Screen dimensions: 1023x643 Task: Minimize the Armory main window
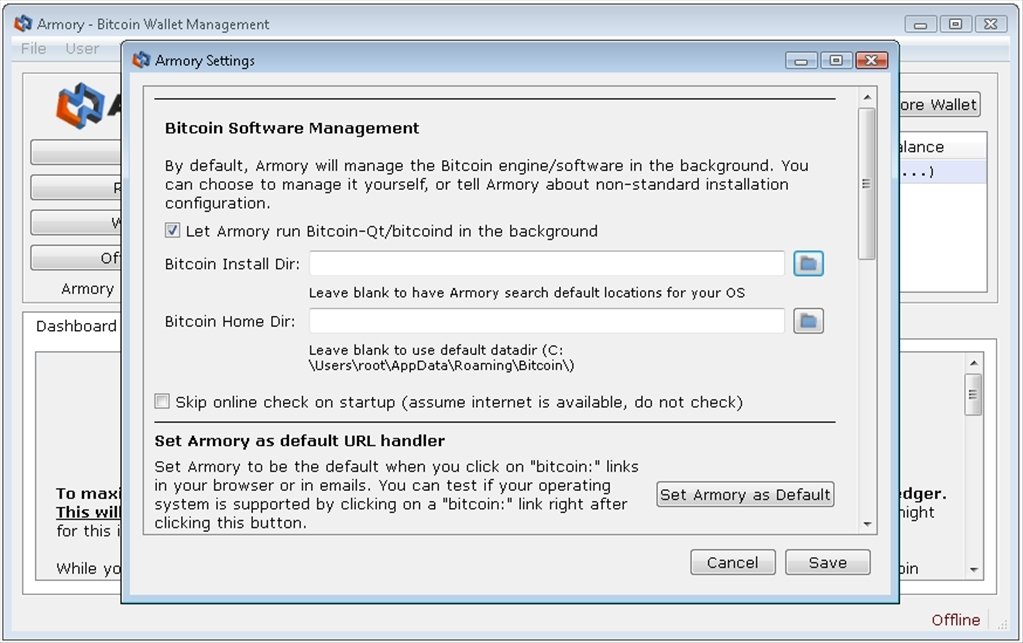click(x=921, y=24)
